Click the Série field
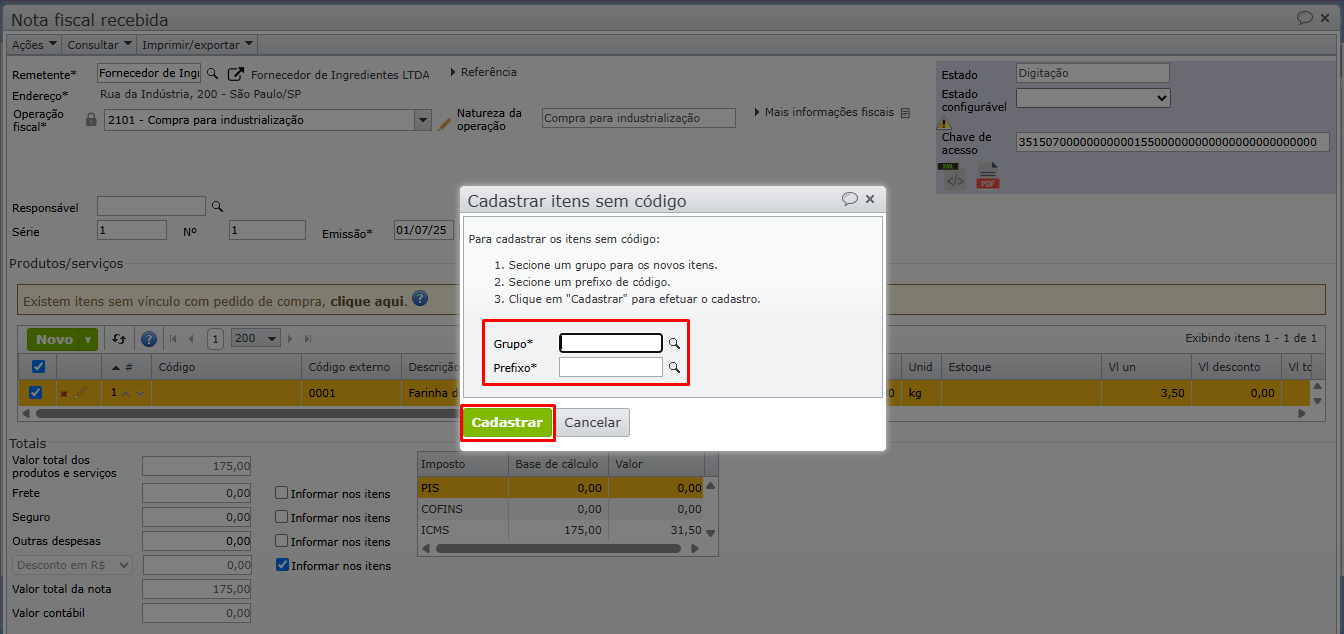This screenshot has width=1344, height=634. (x=132, y=230)
